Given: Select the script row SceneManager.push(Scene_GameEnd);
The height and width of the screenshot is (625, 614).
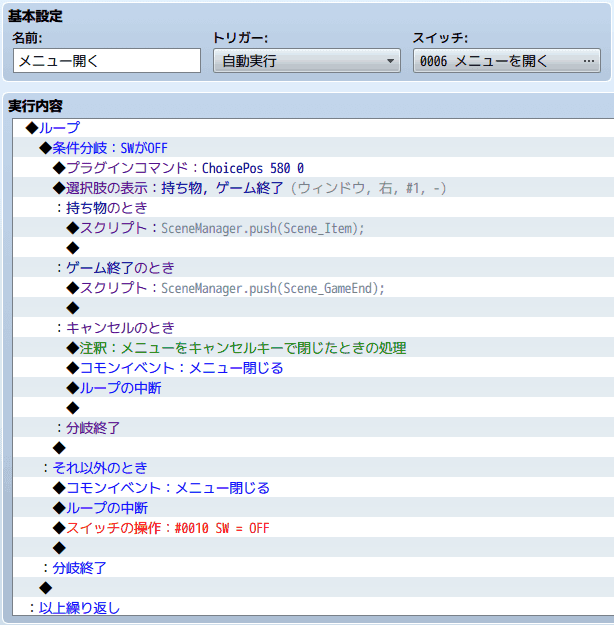Looking at the screenshot, I should [x=313, y=288].
